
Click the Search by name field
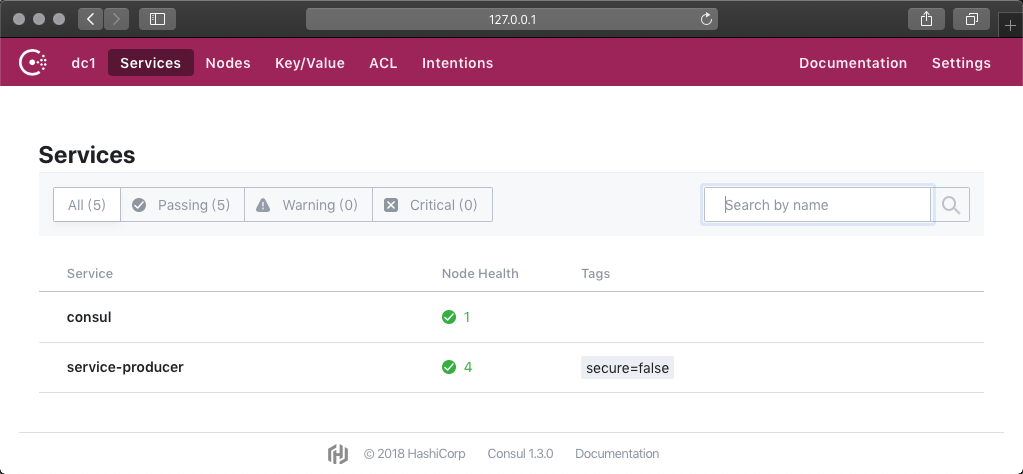[818, 205]
